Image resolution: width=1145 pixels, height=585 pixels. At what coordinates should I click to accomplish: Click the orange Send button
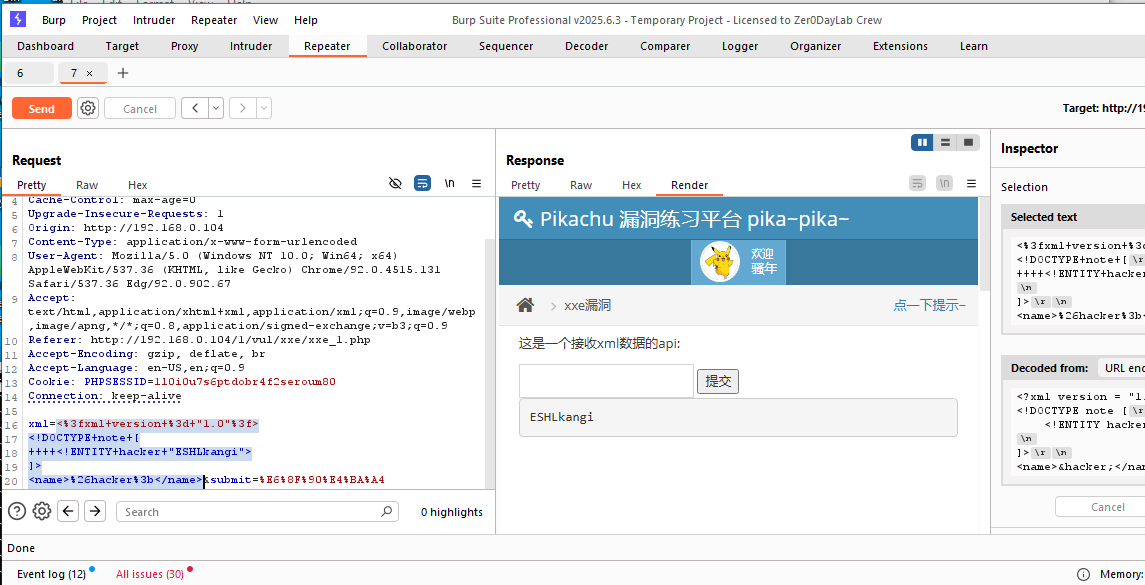[x=42, y=108]
